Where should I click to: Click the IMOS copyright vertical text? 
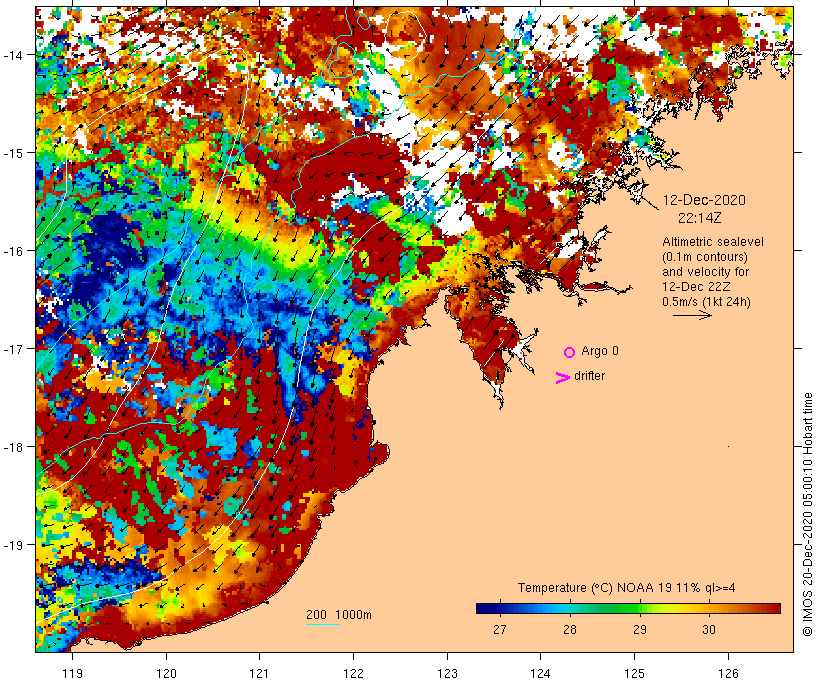[x=808, y=514]
